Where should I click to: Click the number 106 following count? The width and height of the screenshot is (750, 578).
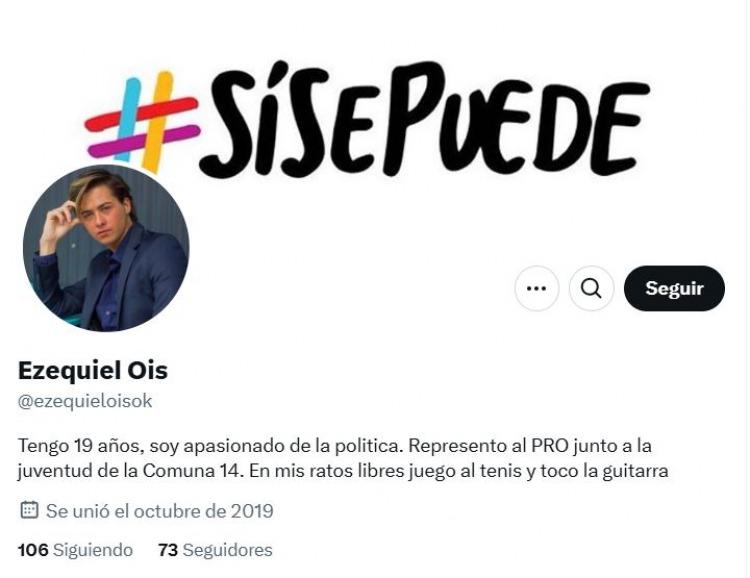pyautogui.click(x=33, y=550)
